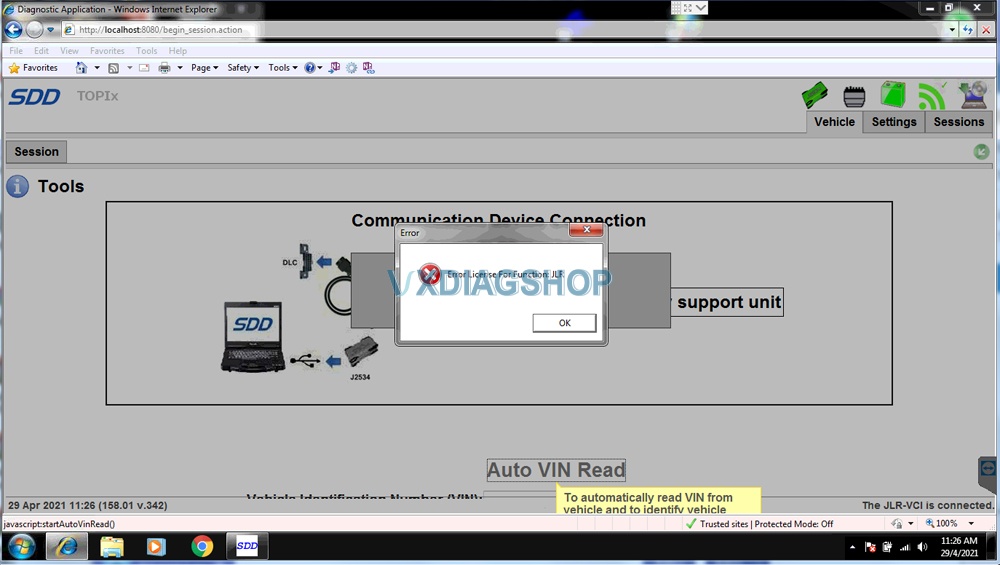Click the blue Help question mark icon
The width and height of the screenshot is (1000, 565).
309,68
